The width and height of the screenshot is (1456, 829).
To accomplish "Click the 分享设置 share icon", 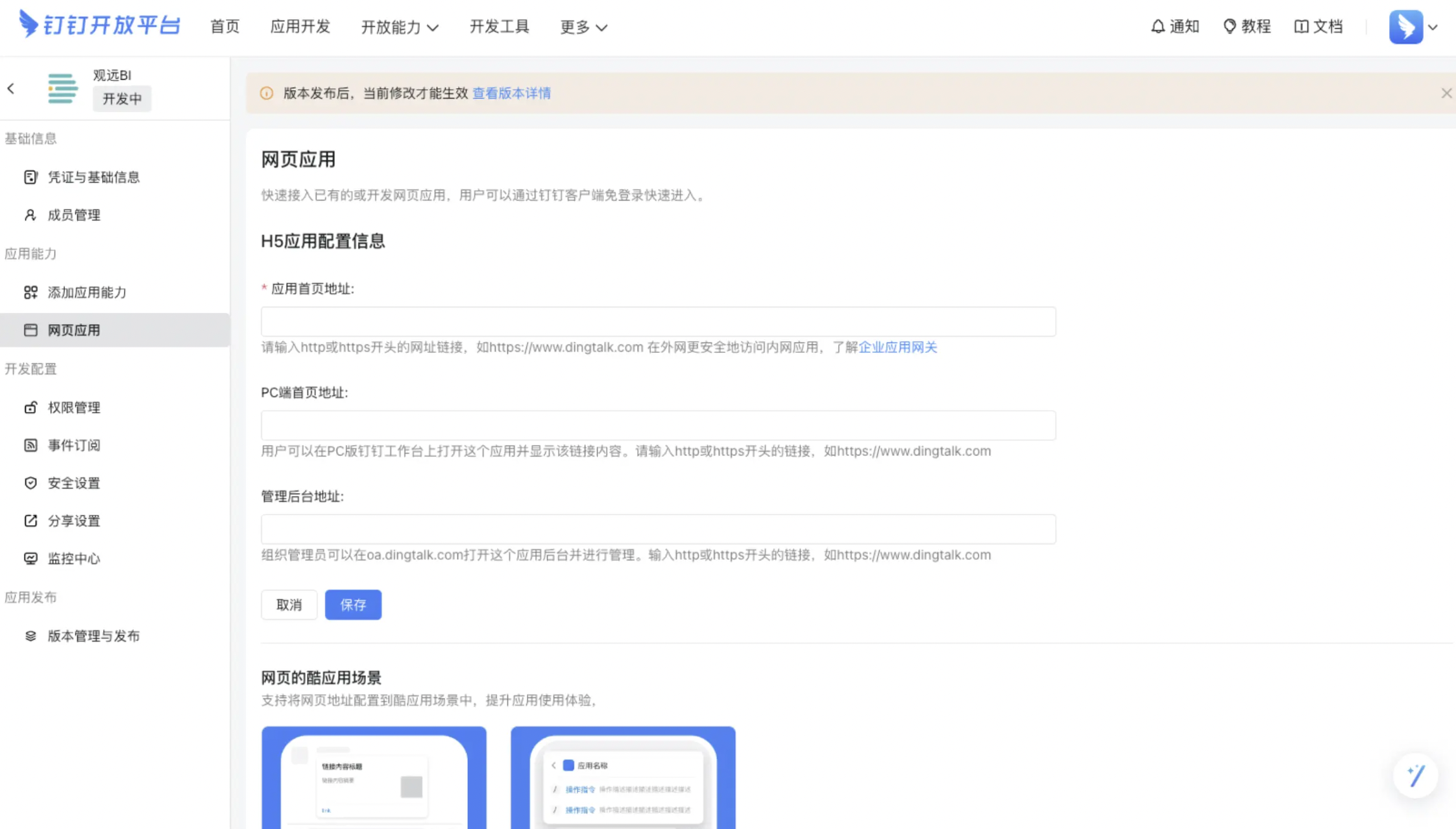I will 30,520.
